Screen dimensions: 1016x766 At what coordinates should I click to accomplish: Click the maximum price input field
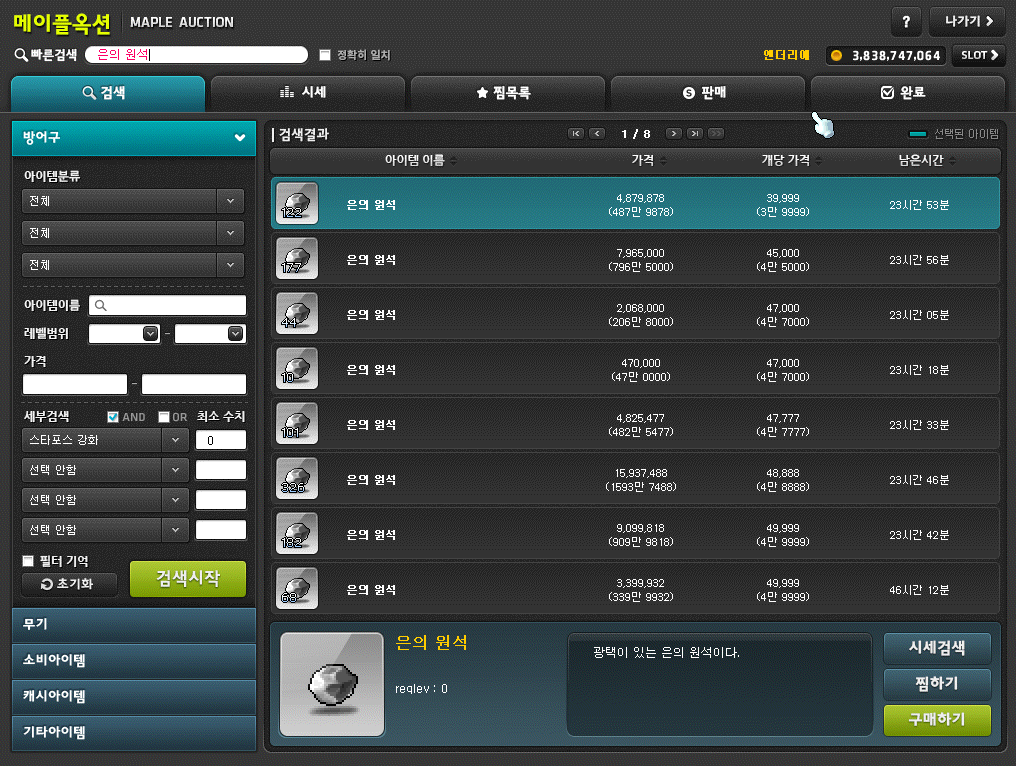point(194,384)
